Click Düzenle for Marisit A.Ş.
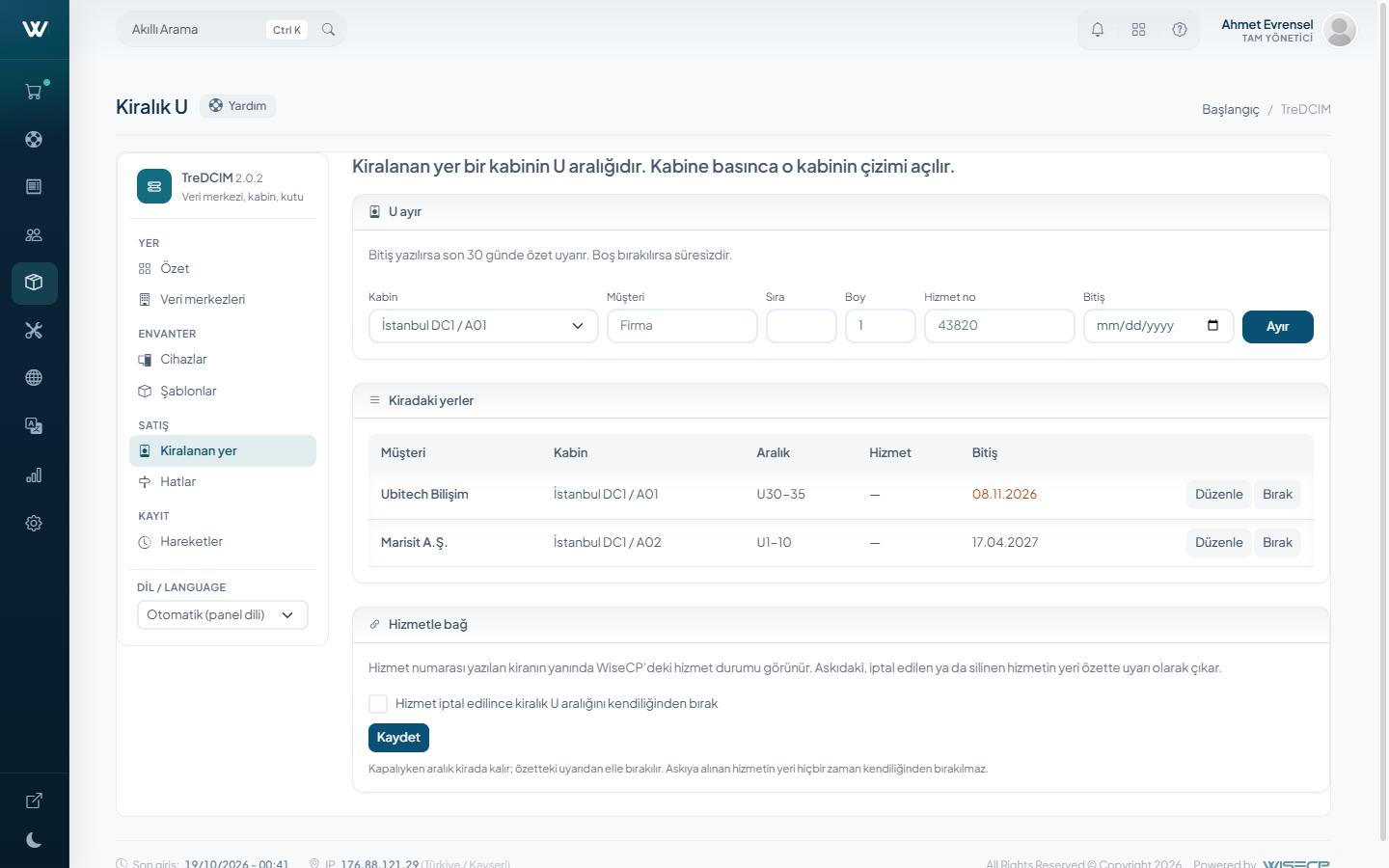This screenshot has width=1389, height=868. coord(1218,543)
